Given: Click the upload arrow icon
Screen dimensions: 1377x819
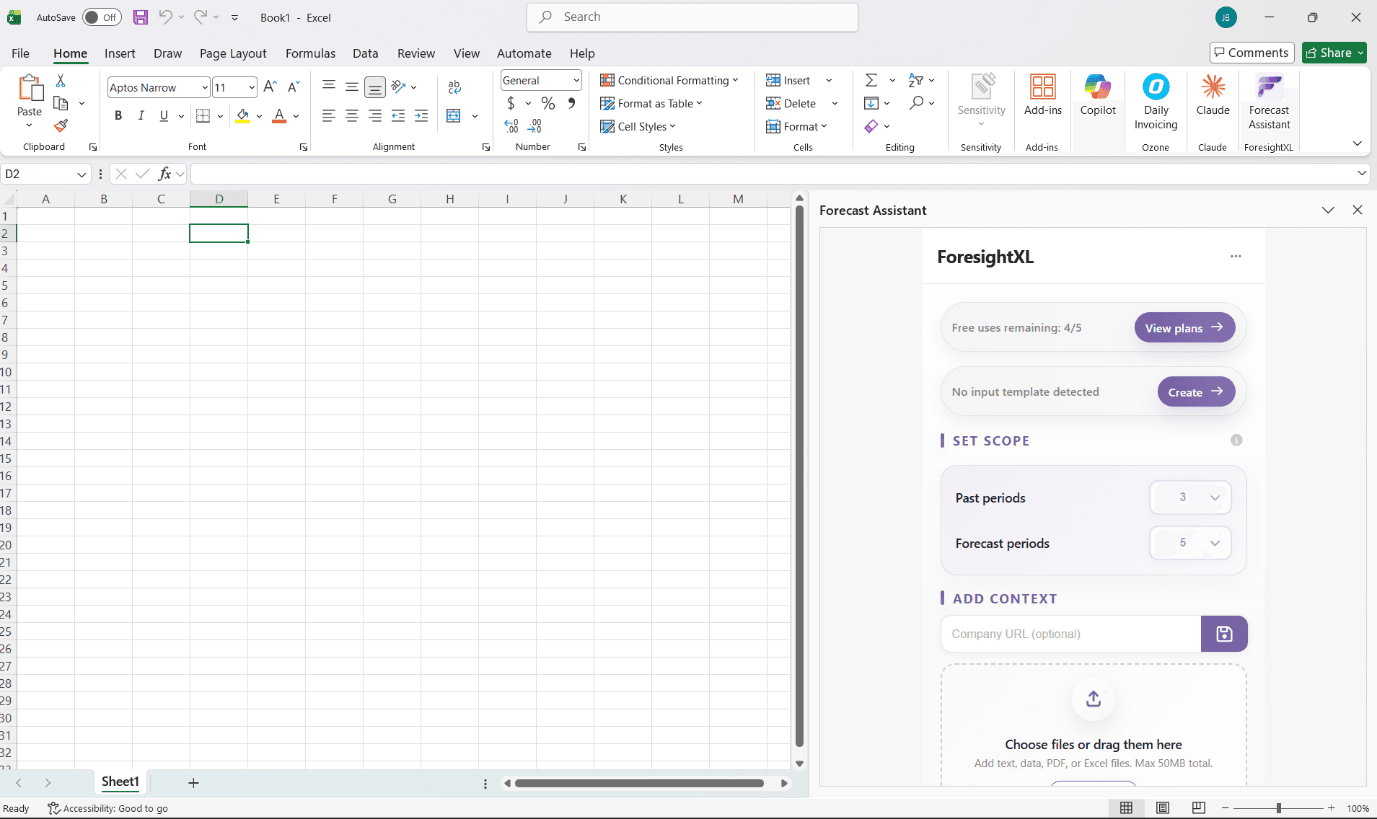Looking at the screenshot, I should click(x=1093, y=699).
